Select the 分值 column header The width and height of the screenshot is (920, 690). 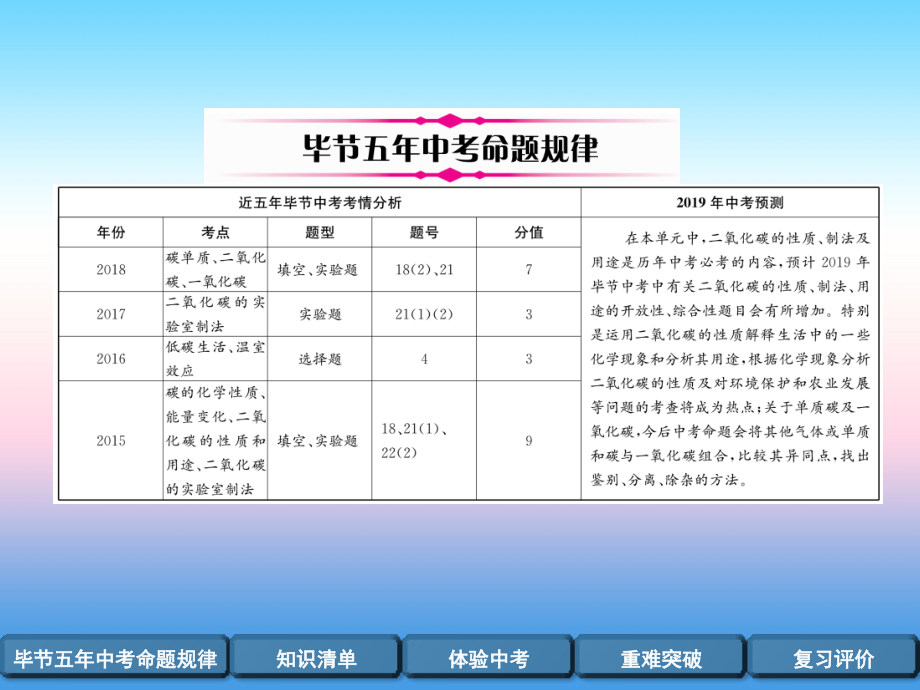[x=529, y=232]
